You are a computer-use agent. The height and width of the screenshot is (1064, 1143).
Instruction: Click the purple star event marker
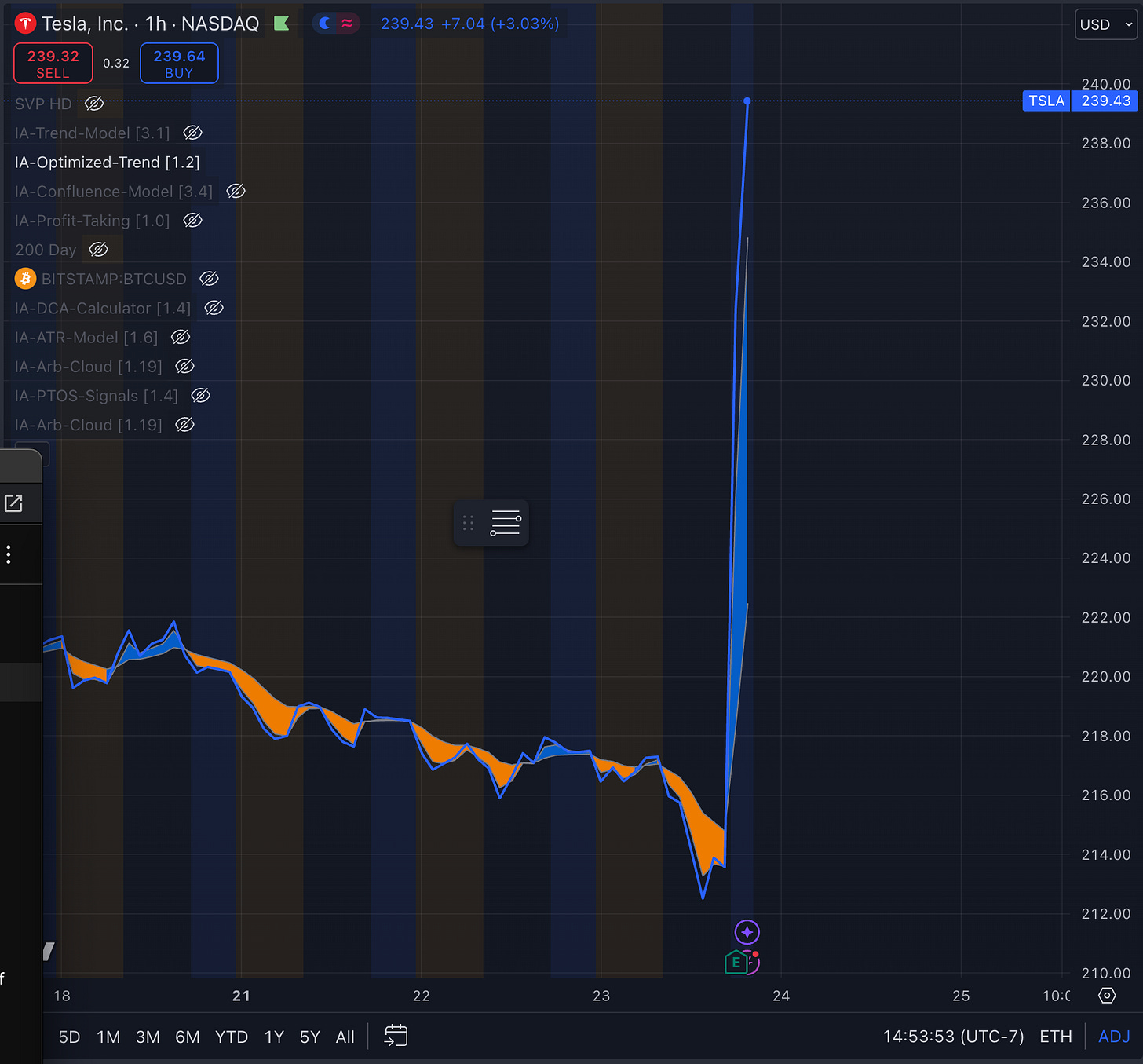[x=747, y=932]
